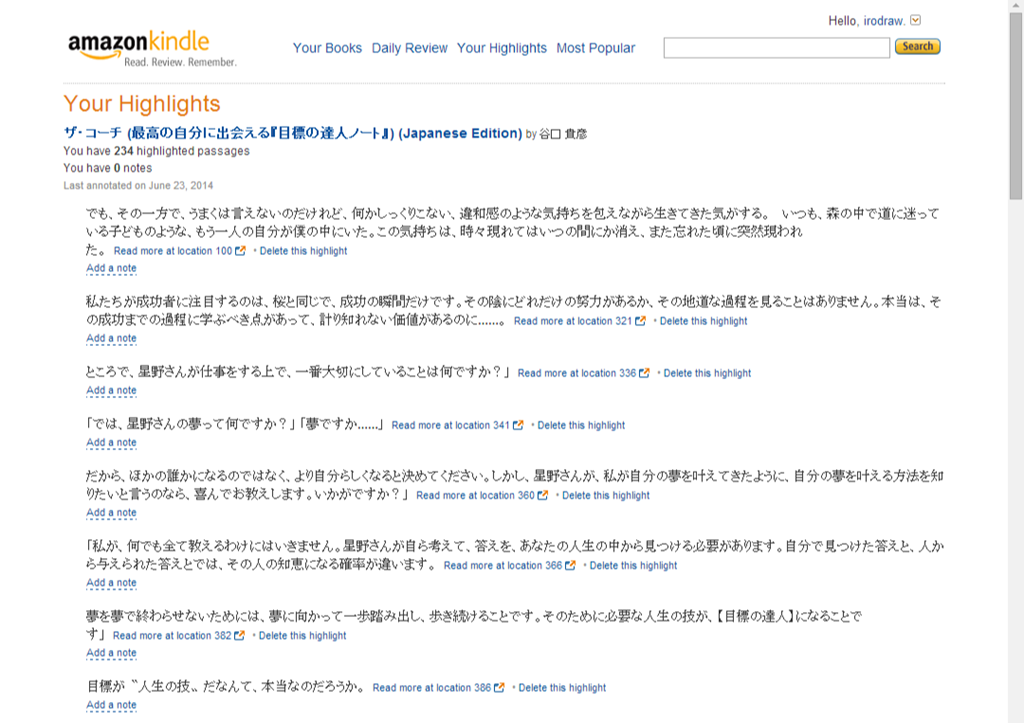Open external link icon beside location 100
This screenshot has width=1024, height=723.
pos(240,251)
